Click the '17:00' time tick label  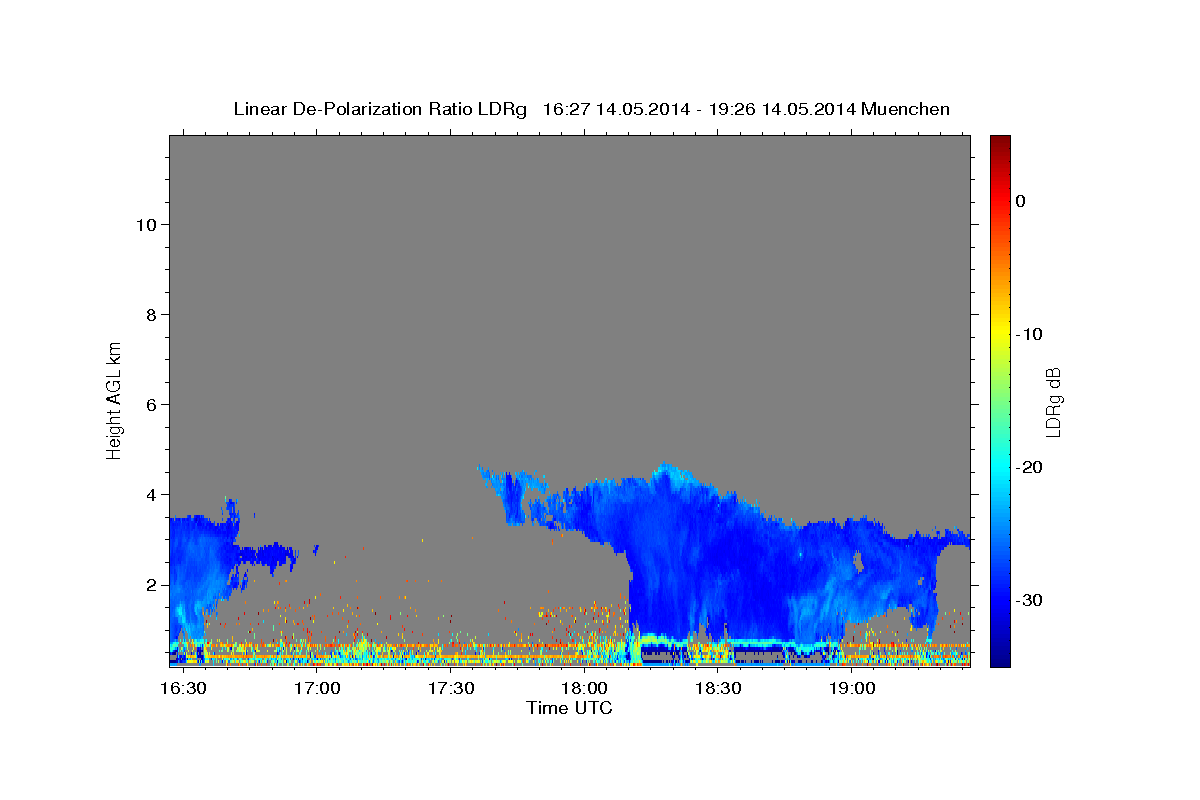pos(318,689)
